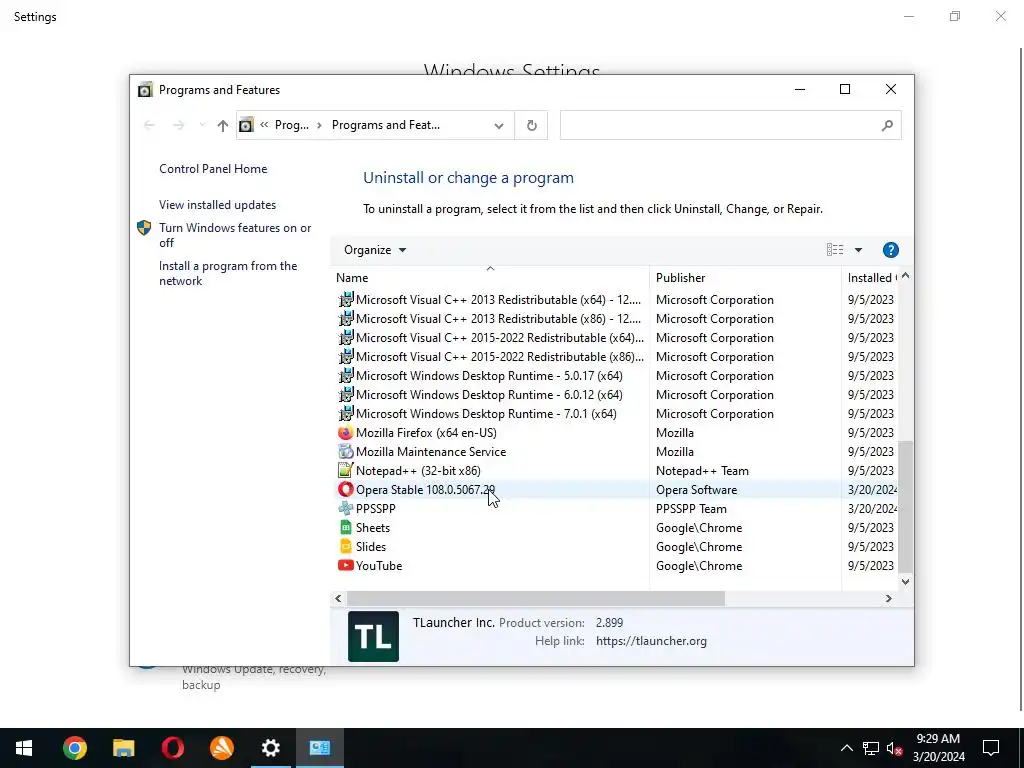Click the PPSSPP Team publisher cell
This screenshot has width=1024, height=768.
tap(691, 508)
